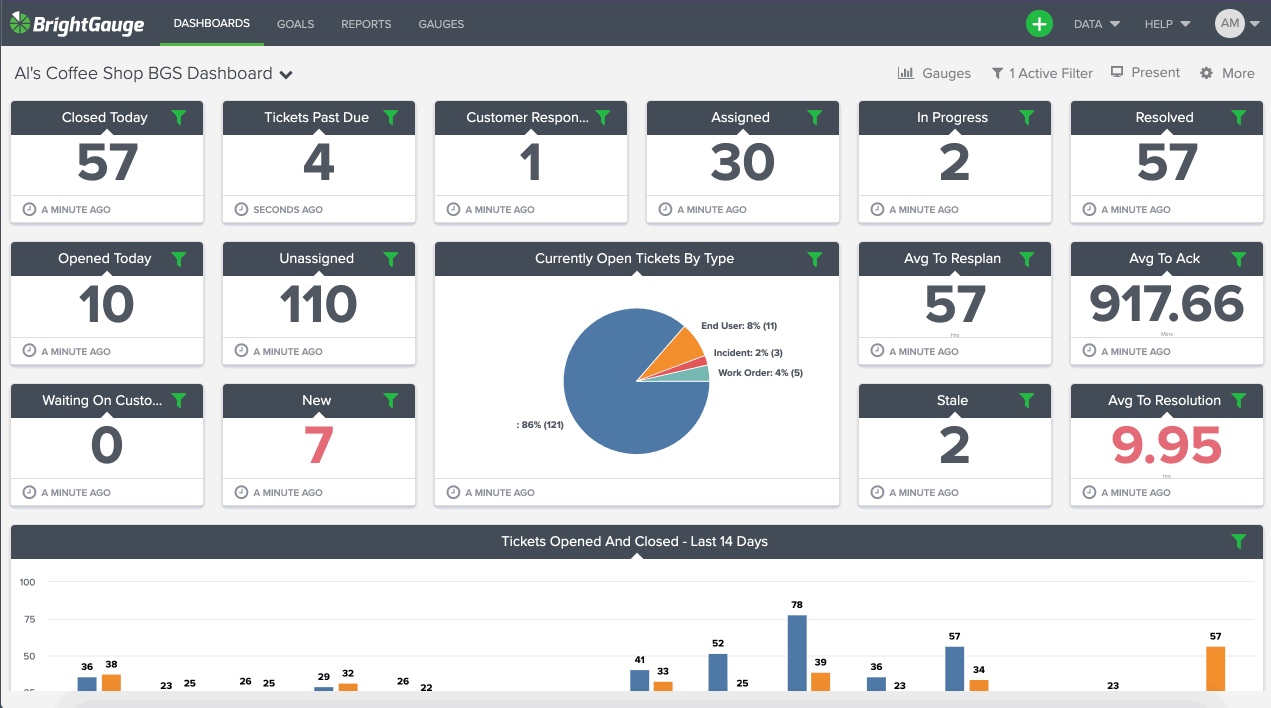Click the red 7 value on New card
Screen dimensions: 1271x708
tap(318, 445)
